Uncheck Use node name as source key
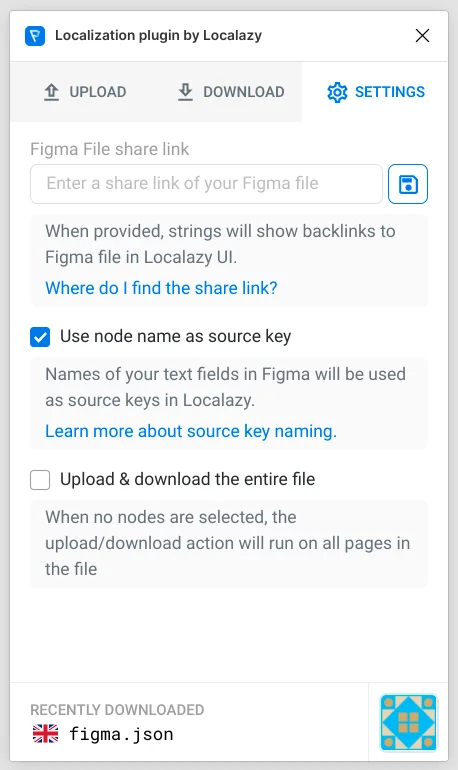Viewport: 458px width, 770px height. (x=40, y=337)
